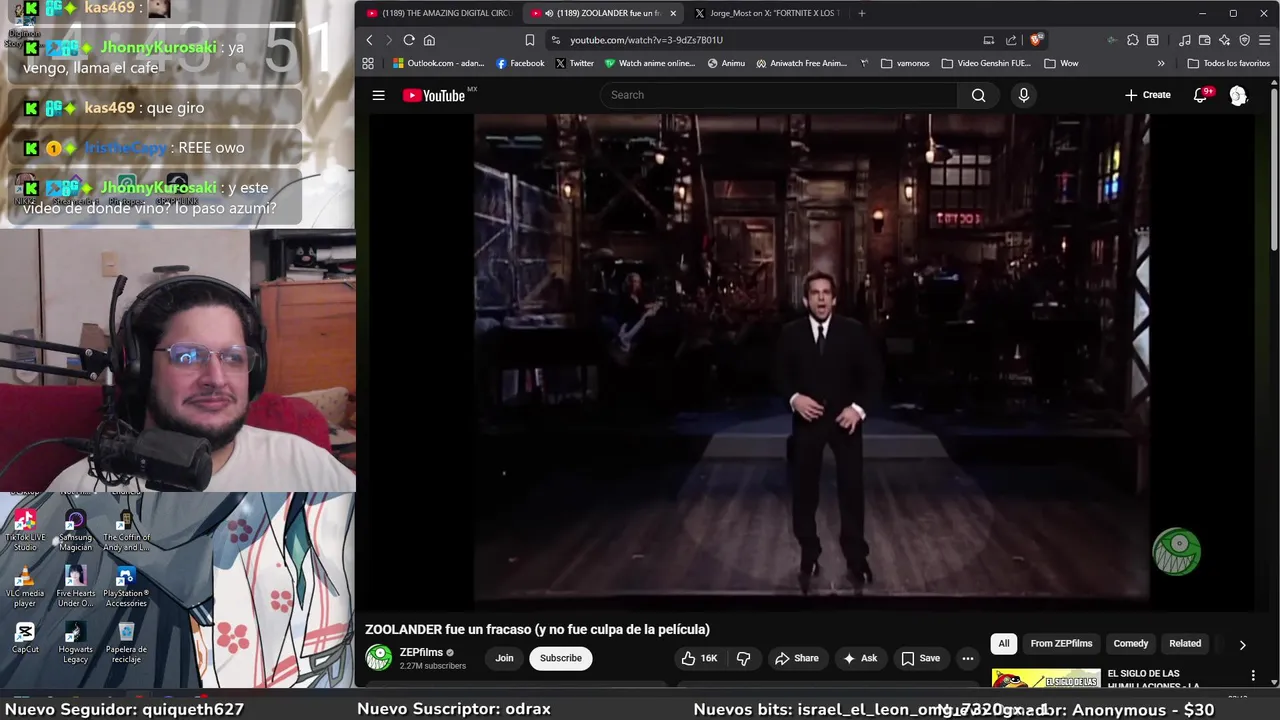The height and width of the screenshot is (720, 1280).
Task: Open the music note playlist icon
Action: coord(1185,40)
